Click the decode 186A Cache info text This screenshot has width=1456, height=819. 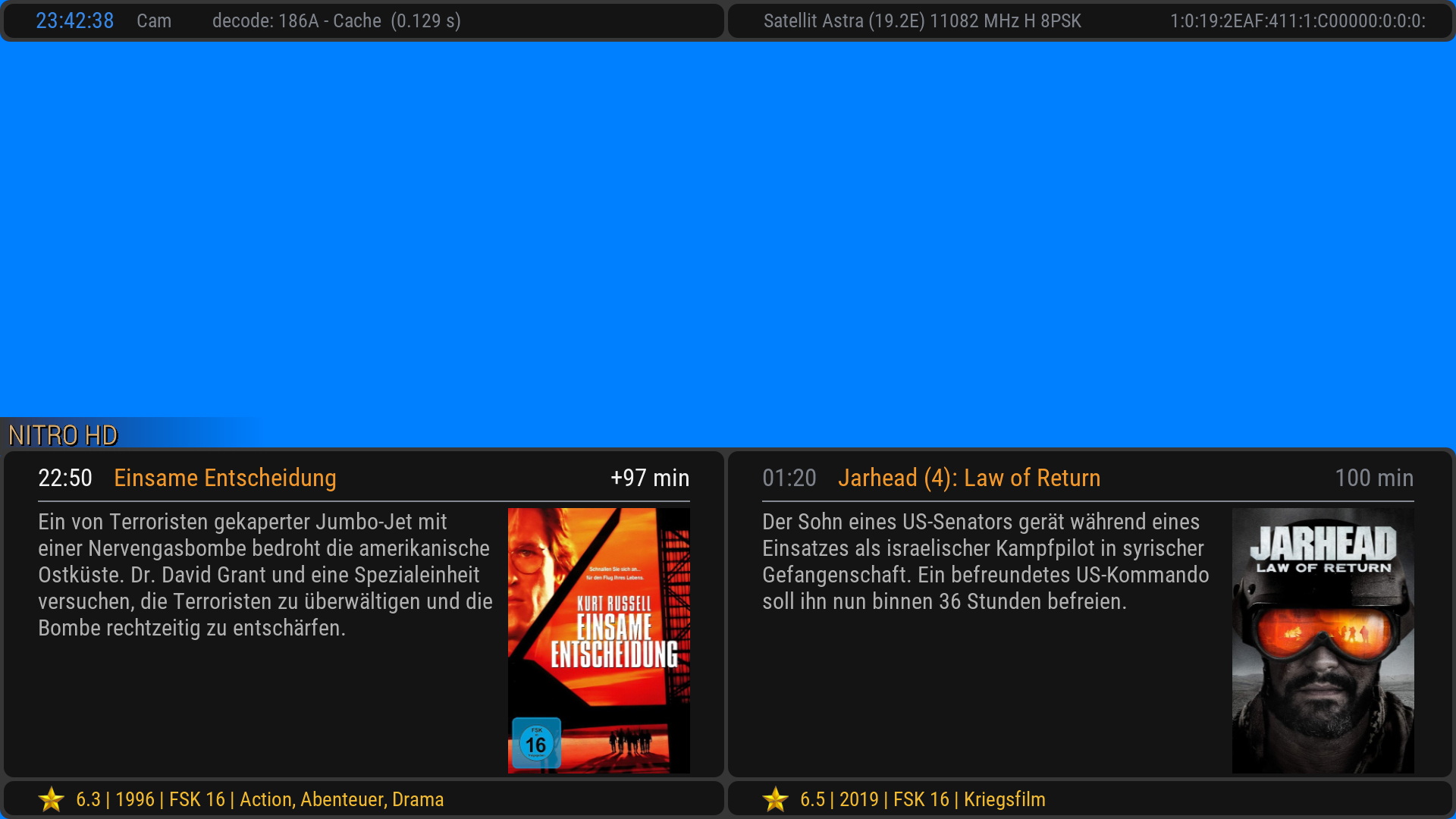336,20
